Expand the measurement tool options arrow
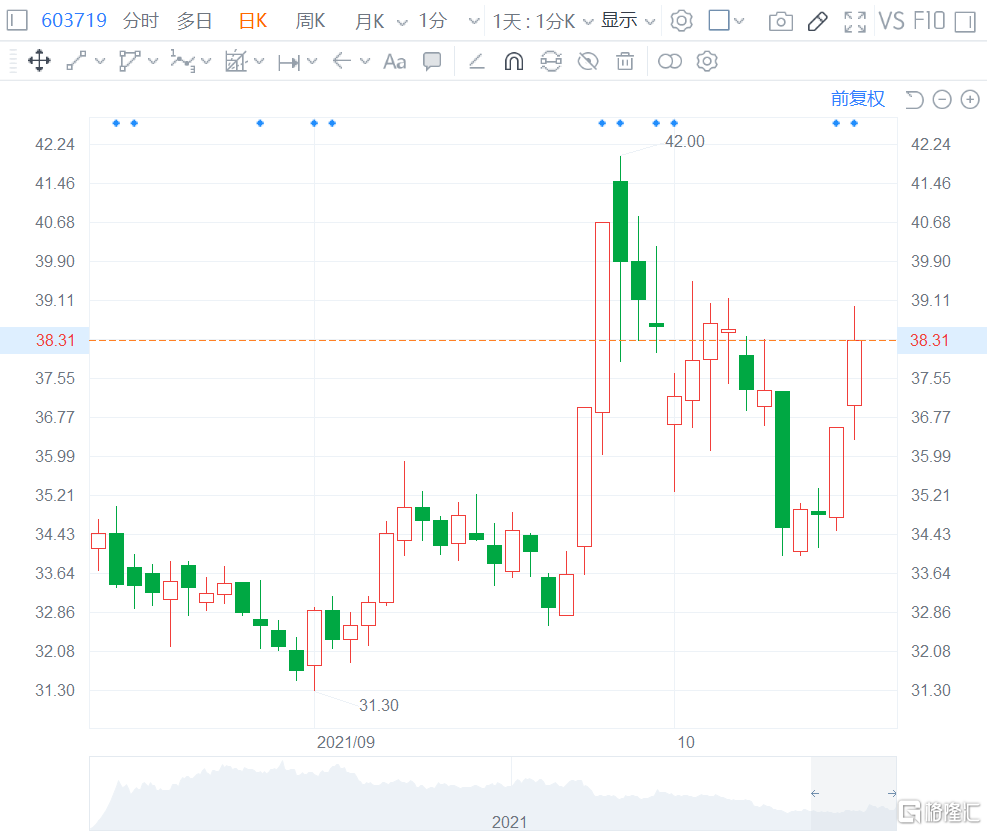 tap(259, 61)
